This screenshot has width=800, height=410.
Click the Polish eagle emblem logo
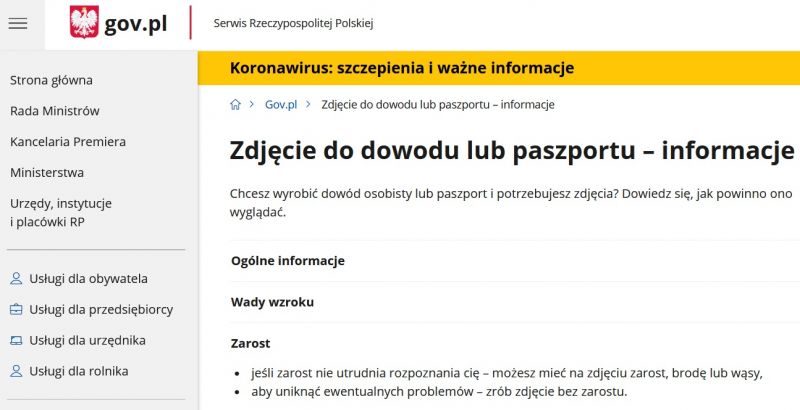(84, 22)
